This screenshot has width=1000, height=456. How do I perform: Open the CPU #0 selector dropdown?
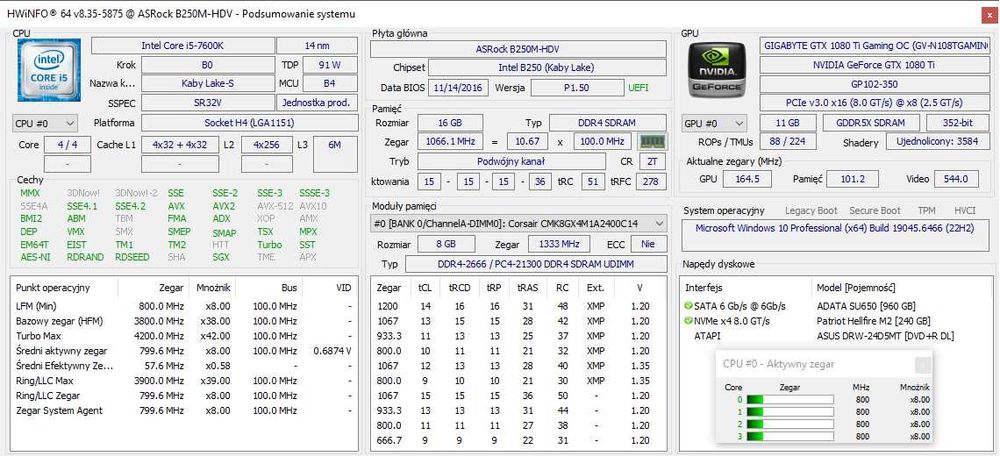point(45,122)
